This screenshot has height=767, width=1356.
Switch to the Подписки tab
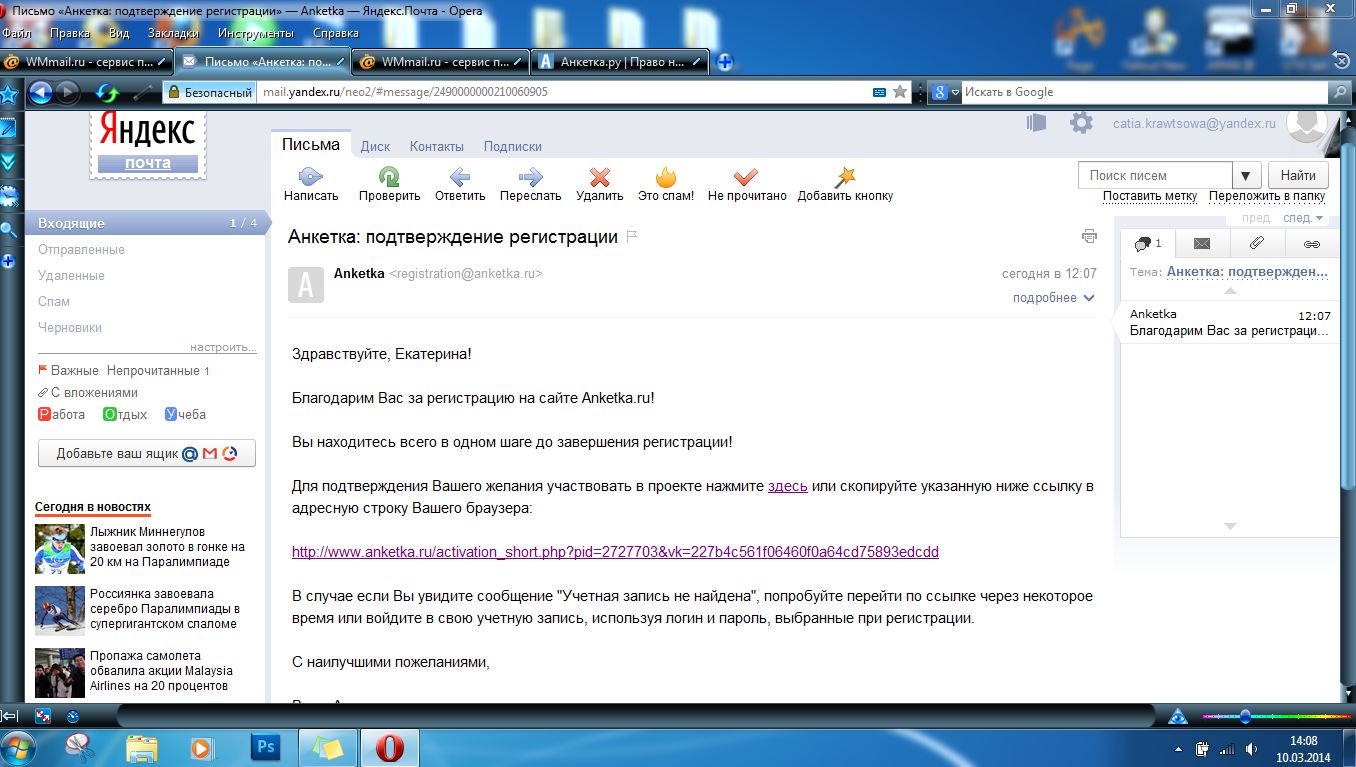[513, 146]
